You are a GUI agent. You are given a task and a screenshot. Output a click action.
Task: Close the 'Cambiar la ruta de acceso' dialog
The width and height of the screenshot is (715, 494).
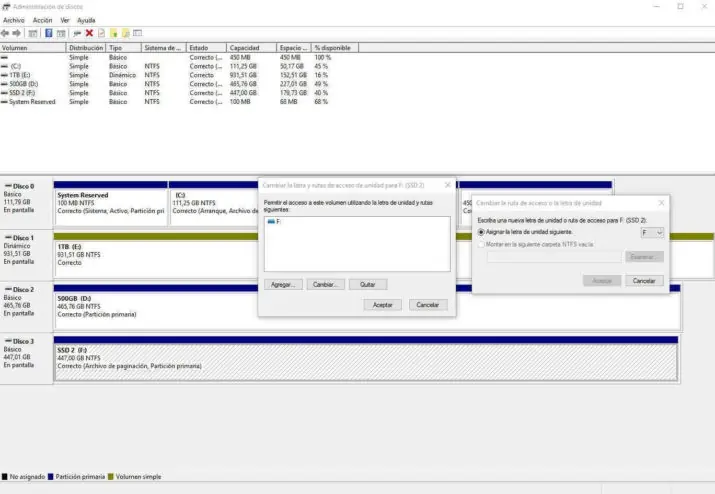[661, 203]
